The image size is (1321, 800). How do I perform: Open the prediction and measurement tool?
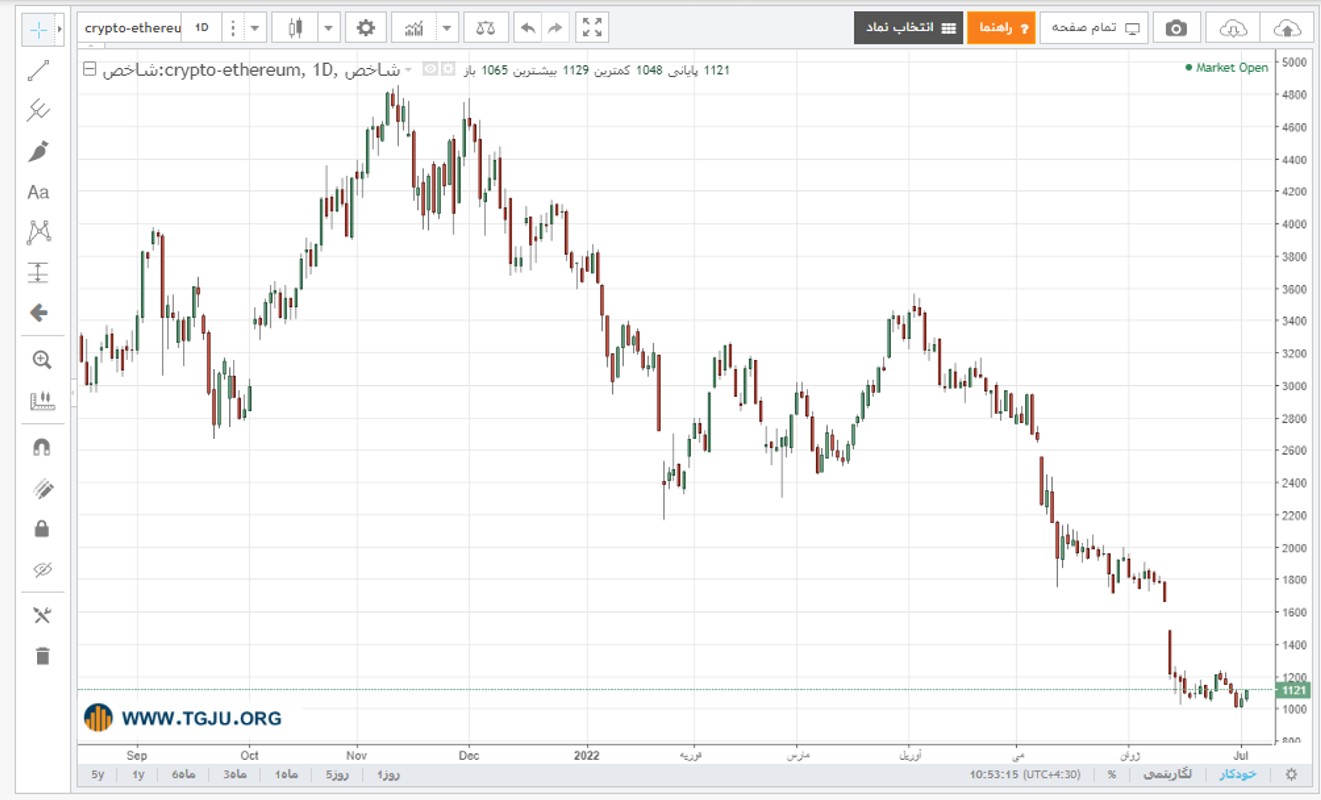39,272
